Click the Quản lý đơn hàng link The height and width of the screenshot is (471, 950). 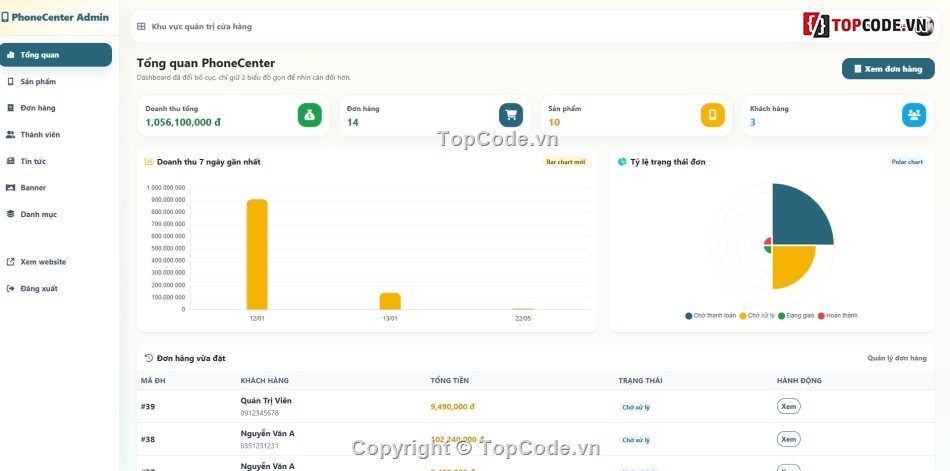point(897,358)
